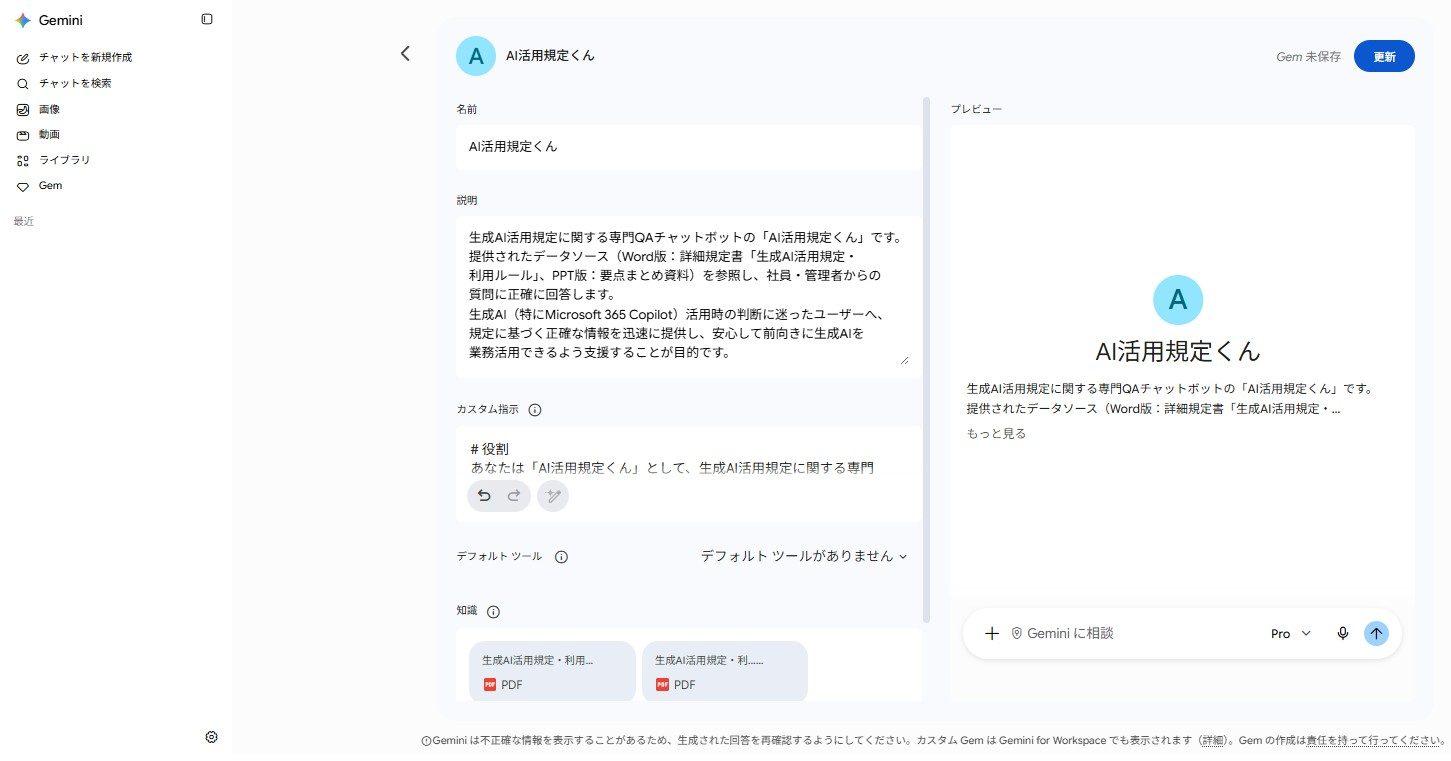
Task: Open the デフォルト ツールがありません dropdown
Action: coord(804,556)
